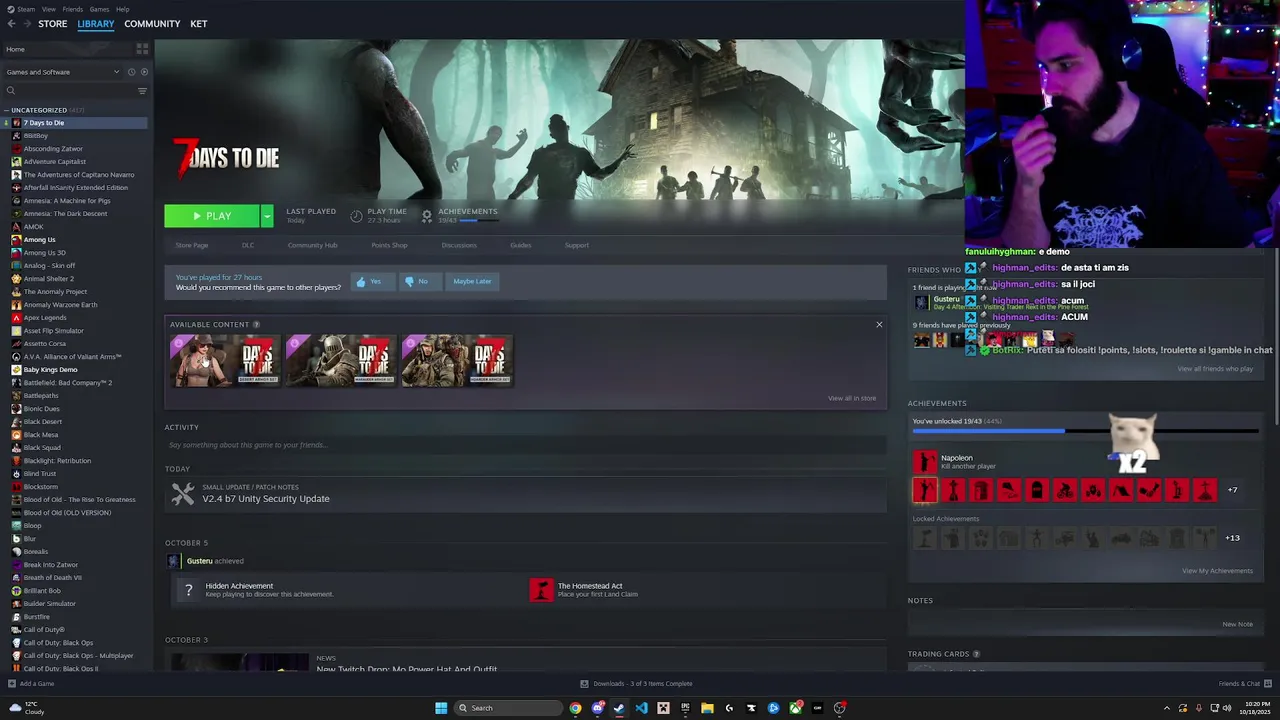The width and height of the screenshot is (1280, 720).
Task: Click View all in store link
Action: (x=852, y=398)
